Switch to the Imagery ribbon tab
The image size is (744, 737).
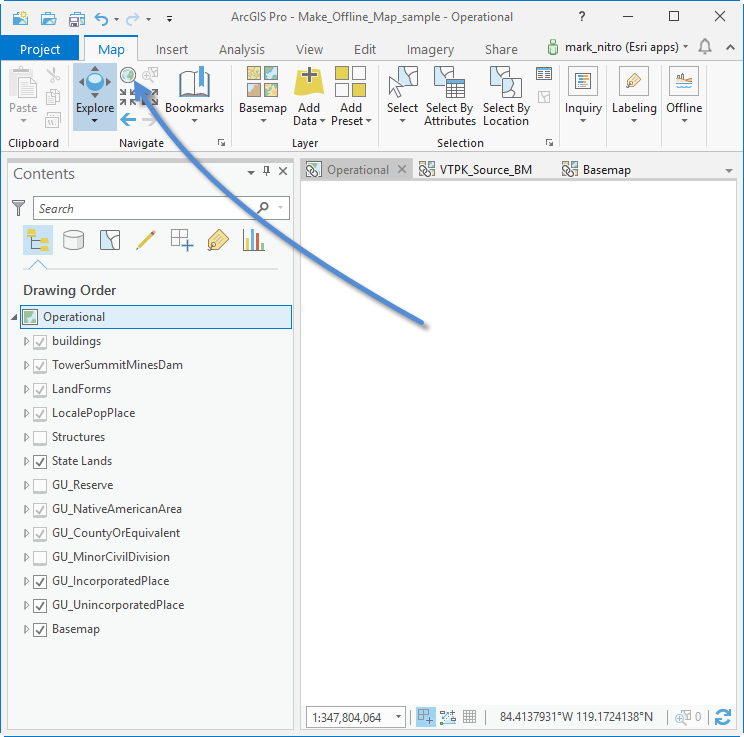(x=430, y=49)
